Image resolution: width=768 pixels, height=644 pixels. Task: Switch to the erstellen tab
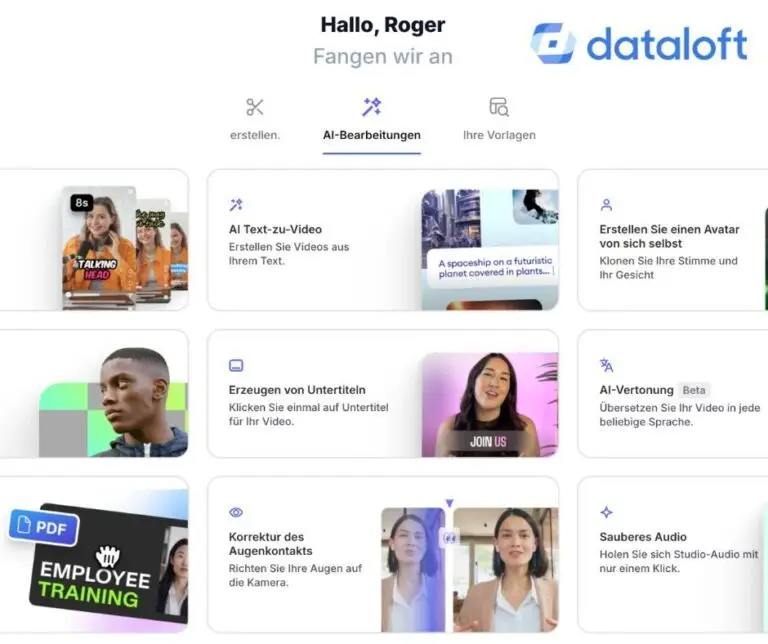tap(255, 135)
